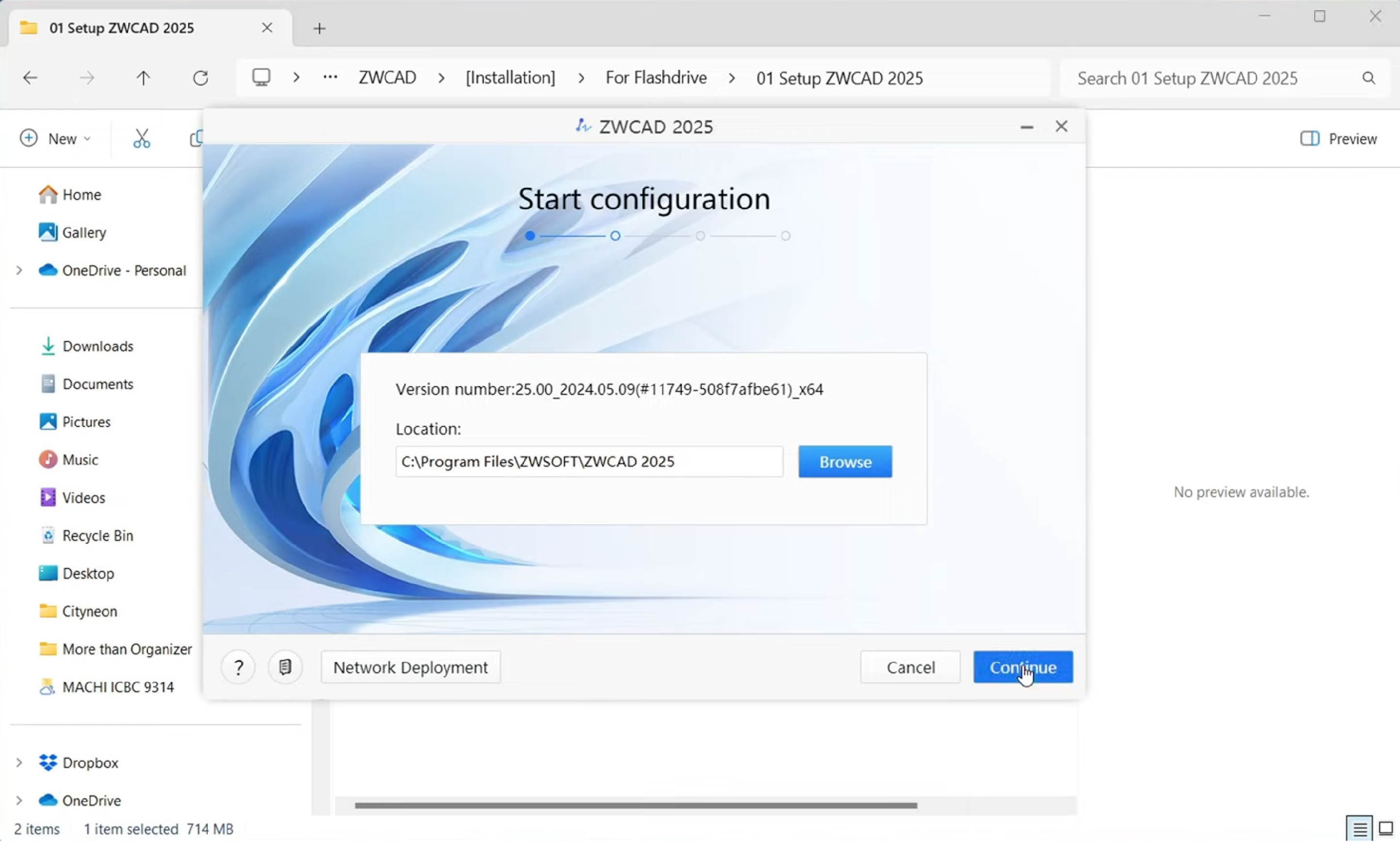Click the Documents folder icon
Image resolution: width=1400 pixels, height=843 pixels.
coord(47,383)
